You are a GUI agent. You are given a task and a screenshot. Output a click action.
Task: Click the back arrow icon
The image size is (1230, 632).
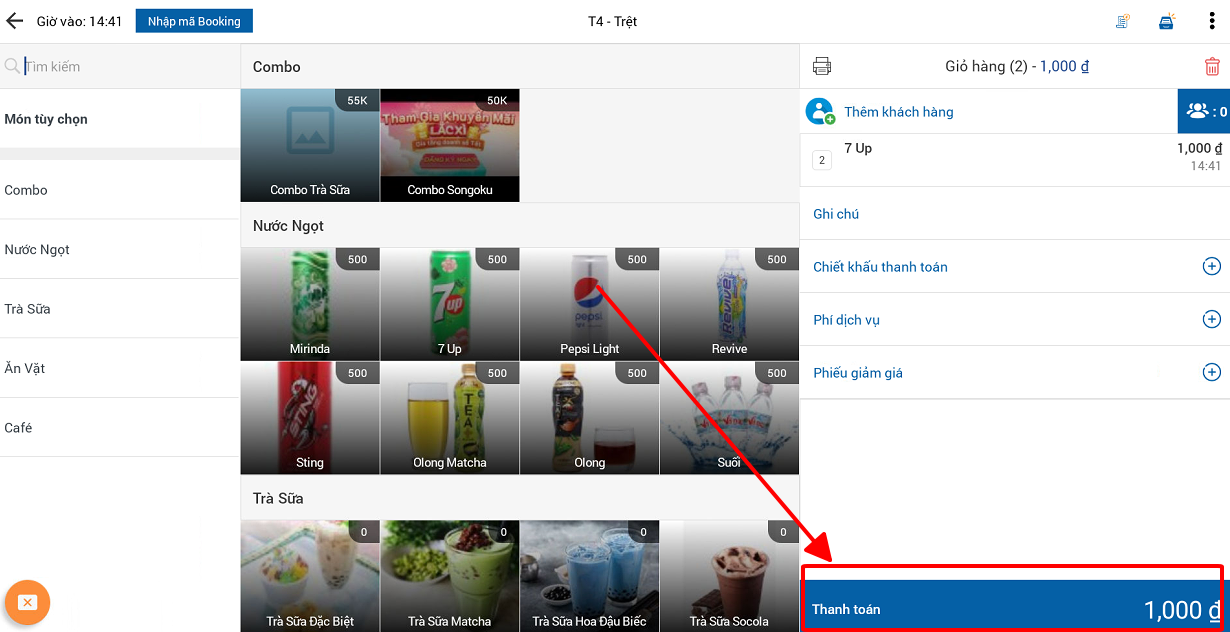(x=15, y=21)
